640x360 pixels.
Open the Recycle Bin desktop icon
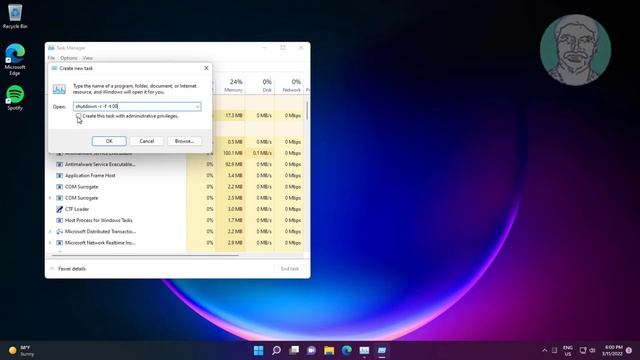(15, 16)
